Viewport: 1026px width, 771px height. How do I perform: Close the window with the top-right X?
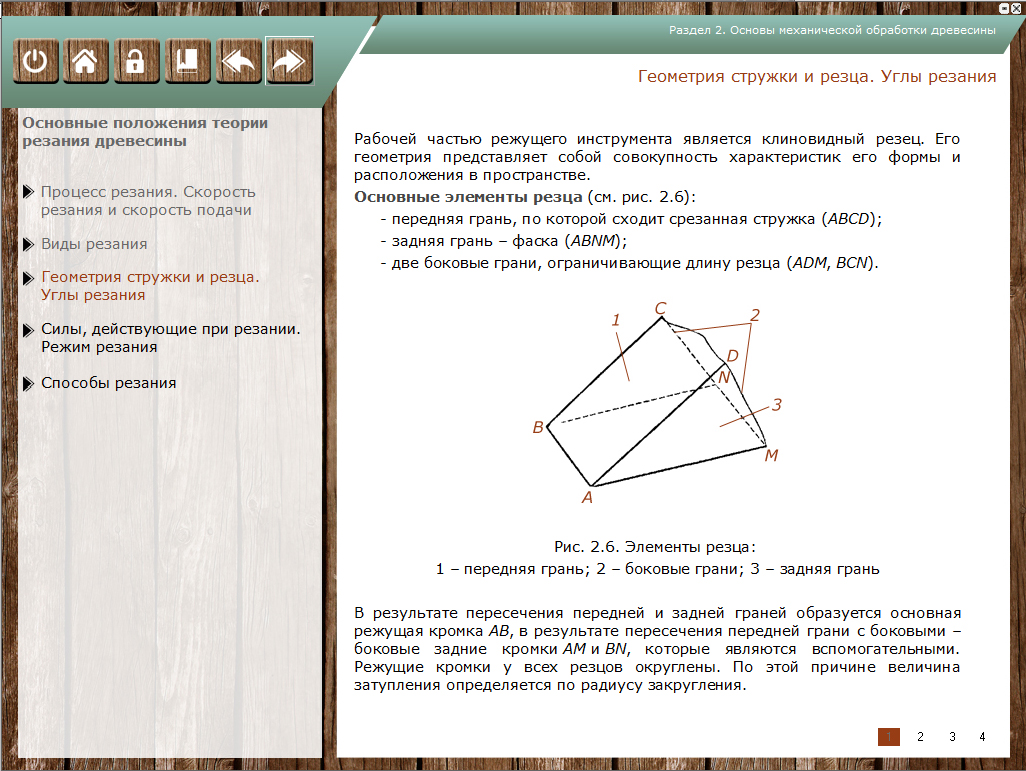(1017, 7)
